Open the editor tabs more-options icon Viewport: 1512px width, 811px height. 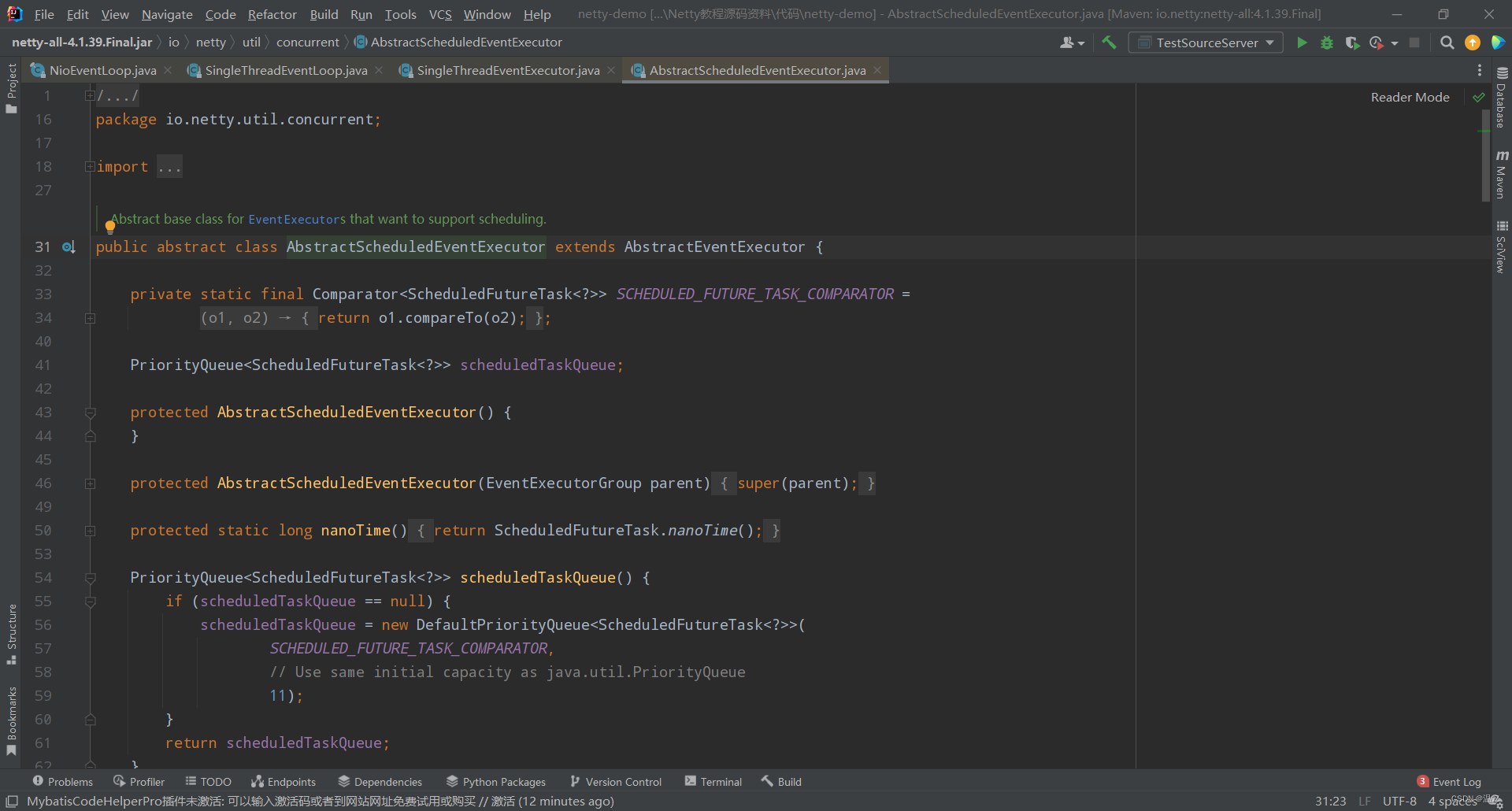click(1480, 70)
